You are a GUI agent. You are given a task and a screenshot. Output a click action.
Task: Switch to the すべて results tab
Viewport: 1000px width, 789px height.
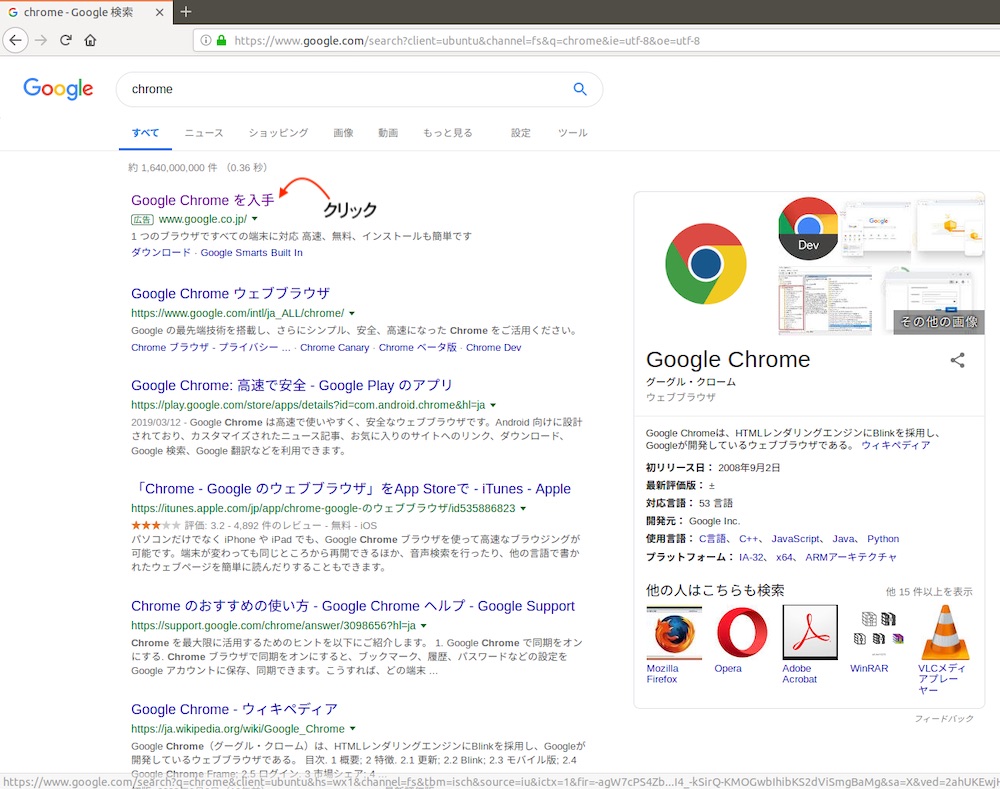pyautogui.click(x=145, y=133)
